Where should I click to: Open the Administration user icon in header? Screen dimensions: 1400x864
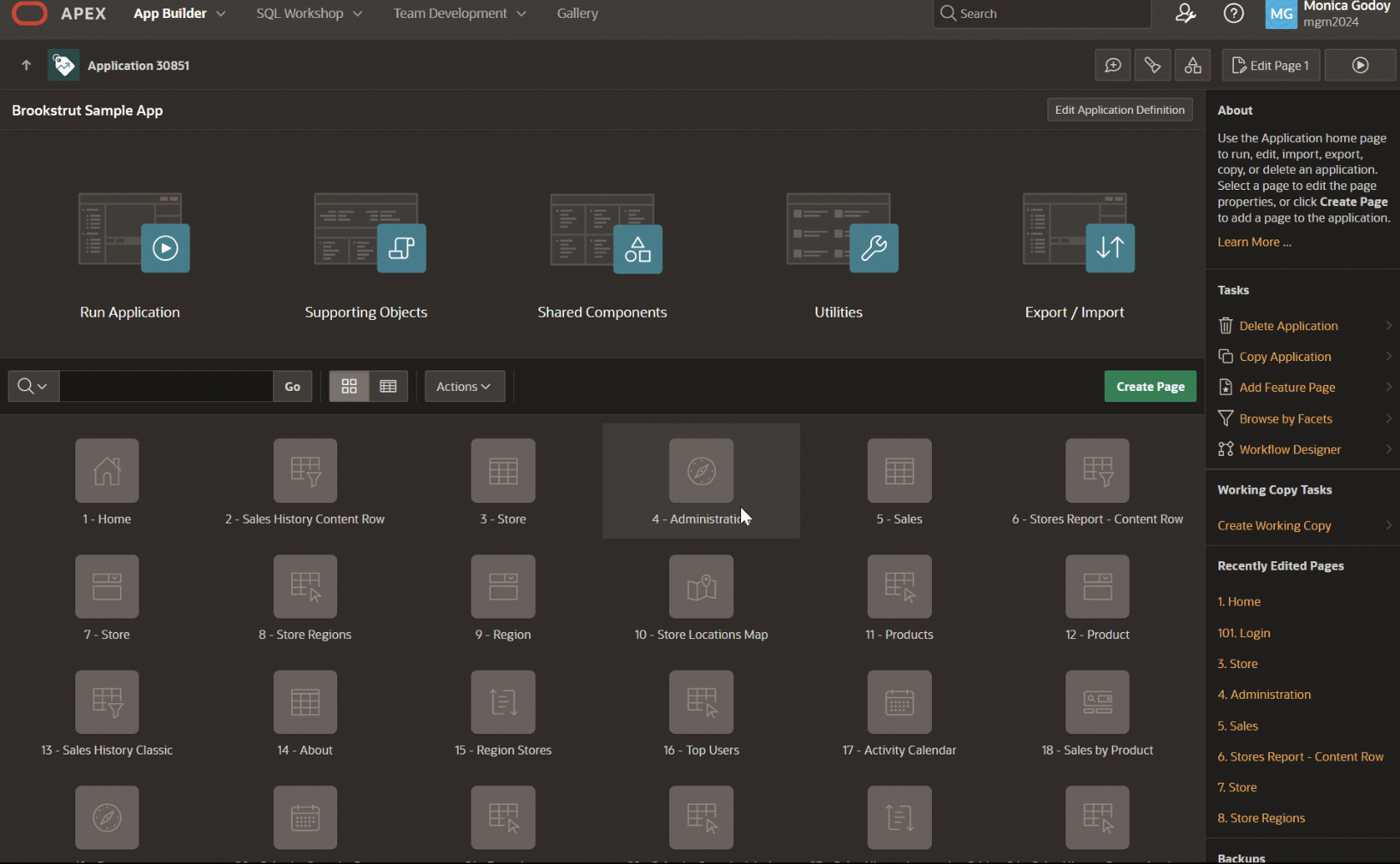1185,14
